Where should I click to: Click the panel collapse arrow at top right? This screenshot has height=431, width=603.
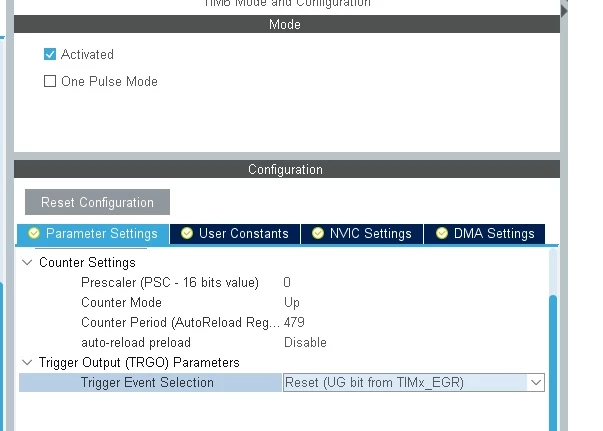click(564, 10)
